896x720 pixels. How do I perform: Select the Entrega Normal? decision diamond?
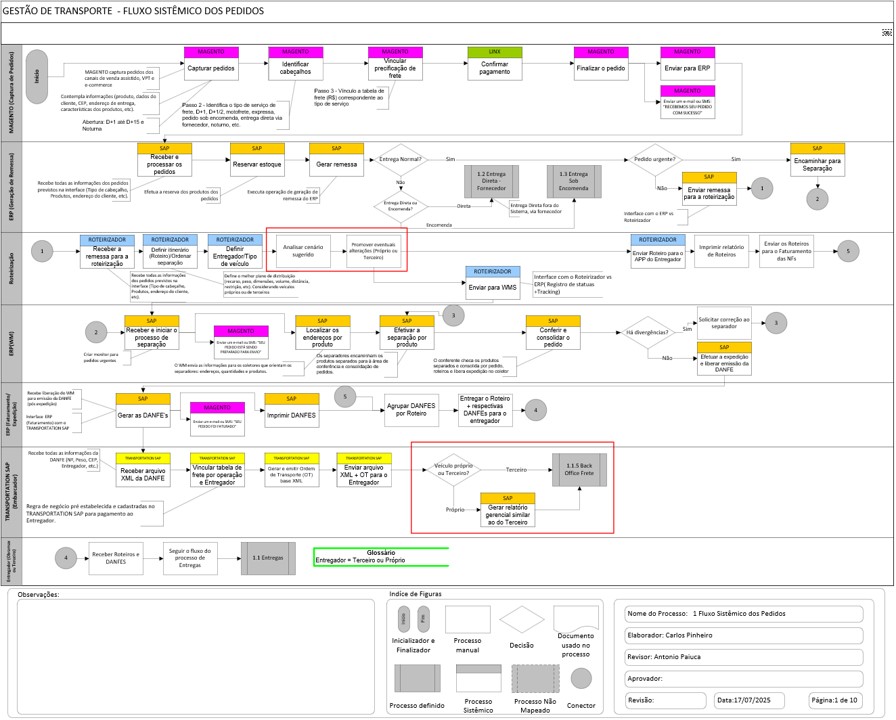pyautogui.click(x=400, y=159)
